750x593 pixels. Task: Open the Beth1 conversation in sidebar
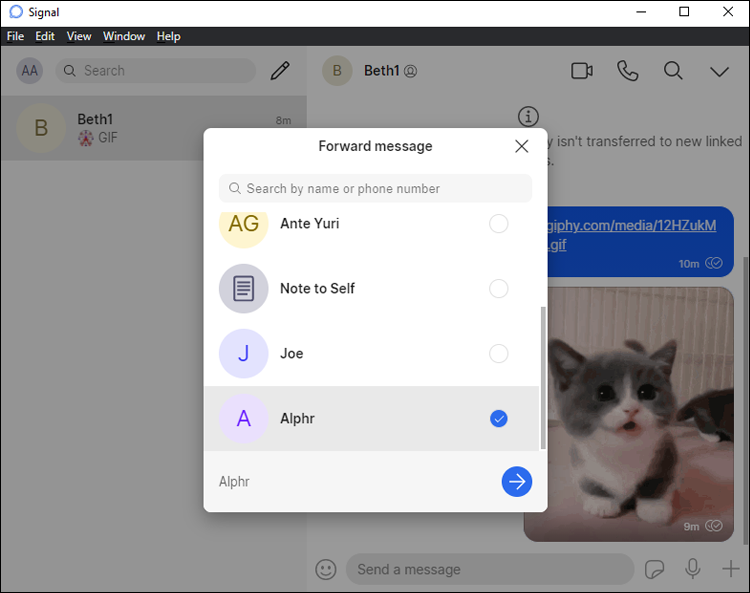pyautogui.click(x=154, y=128)
